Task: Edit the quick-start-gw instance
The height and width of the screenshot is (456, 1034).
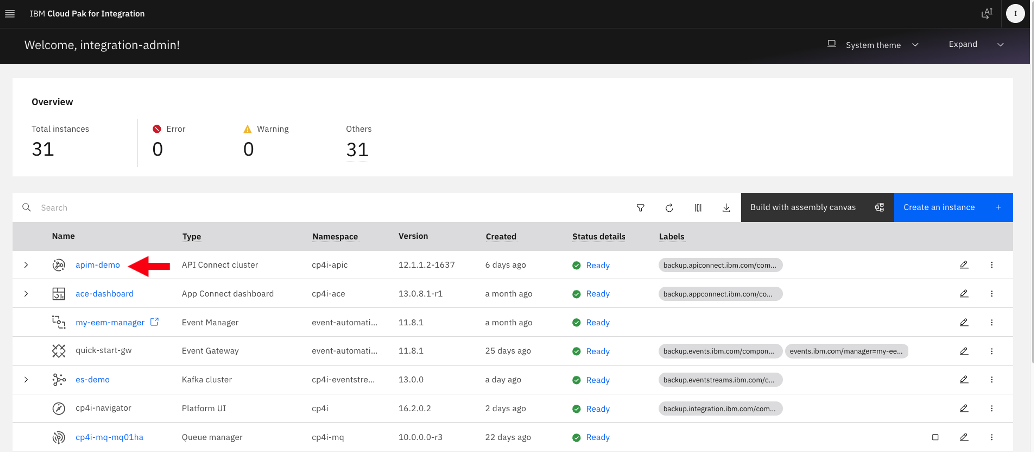Action: click(963, 351)
